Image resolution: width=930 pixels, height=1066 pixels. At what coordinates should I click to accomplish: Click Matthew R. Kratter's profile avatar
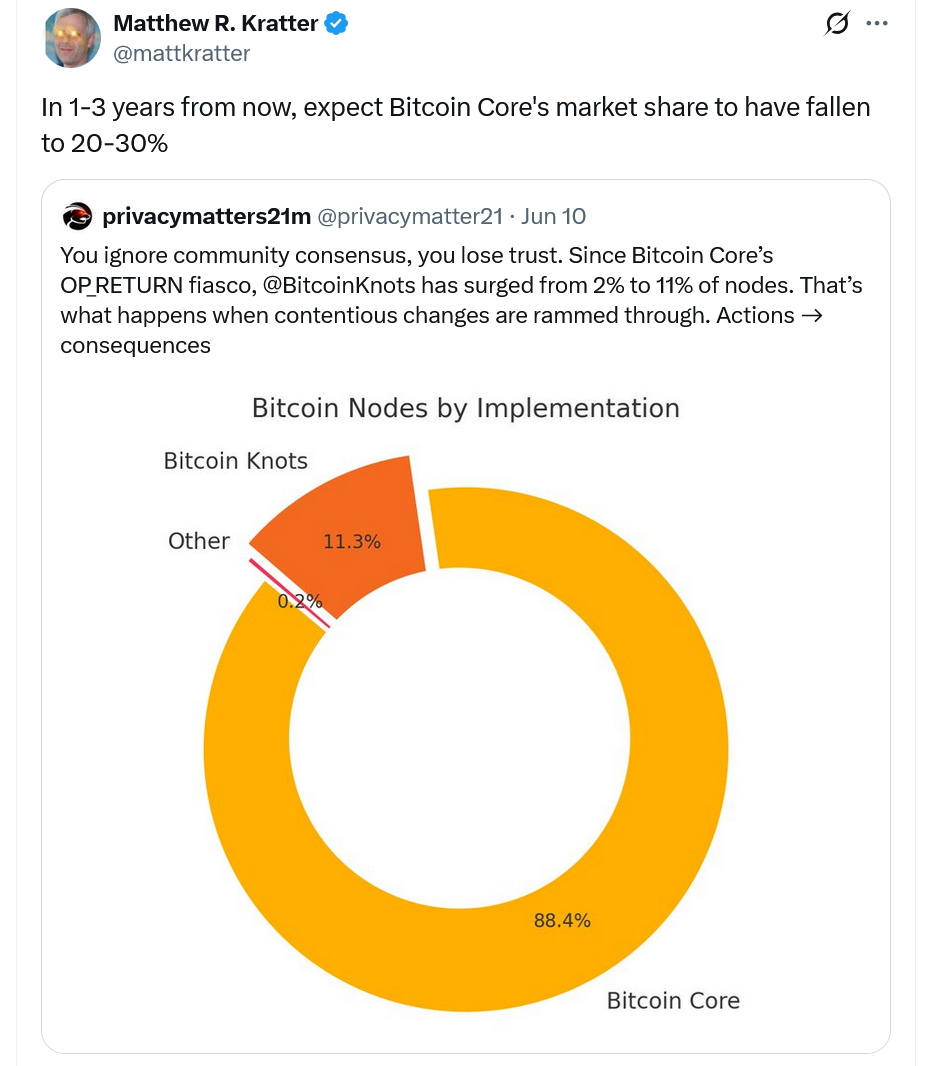click(73, 38)
